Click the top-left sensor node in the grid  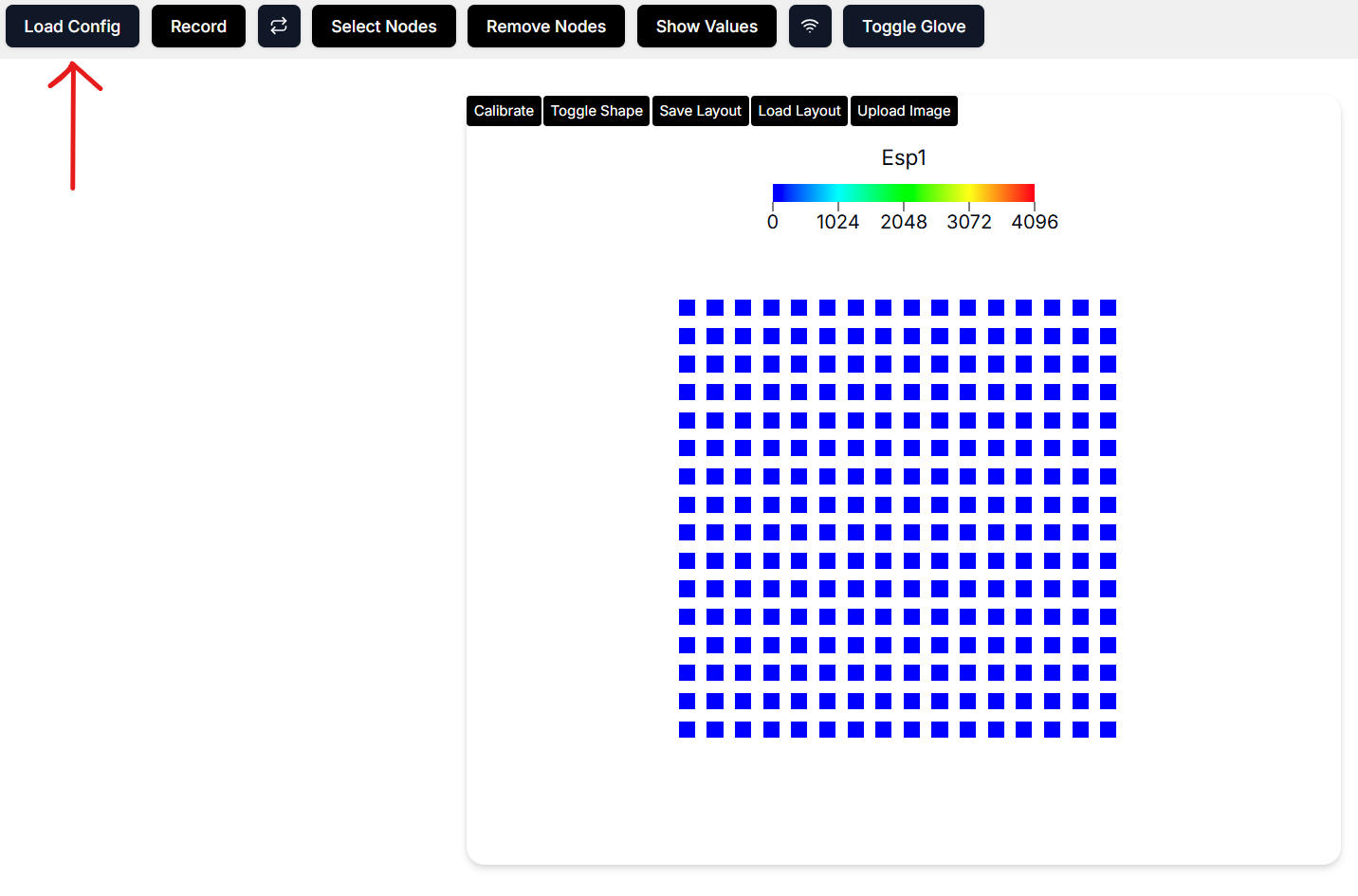point(688,308)
